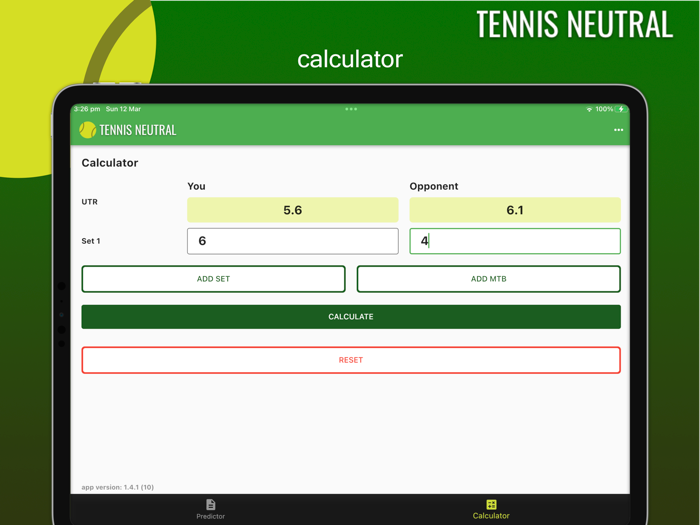This screenshot has width=700, height=525.
Task: Click the UTR row label
Action: [89, 202]
